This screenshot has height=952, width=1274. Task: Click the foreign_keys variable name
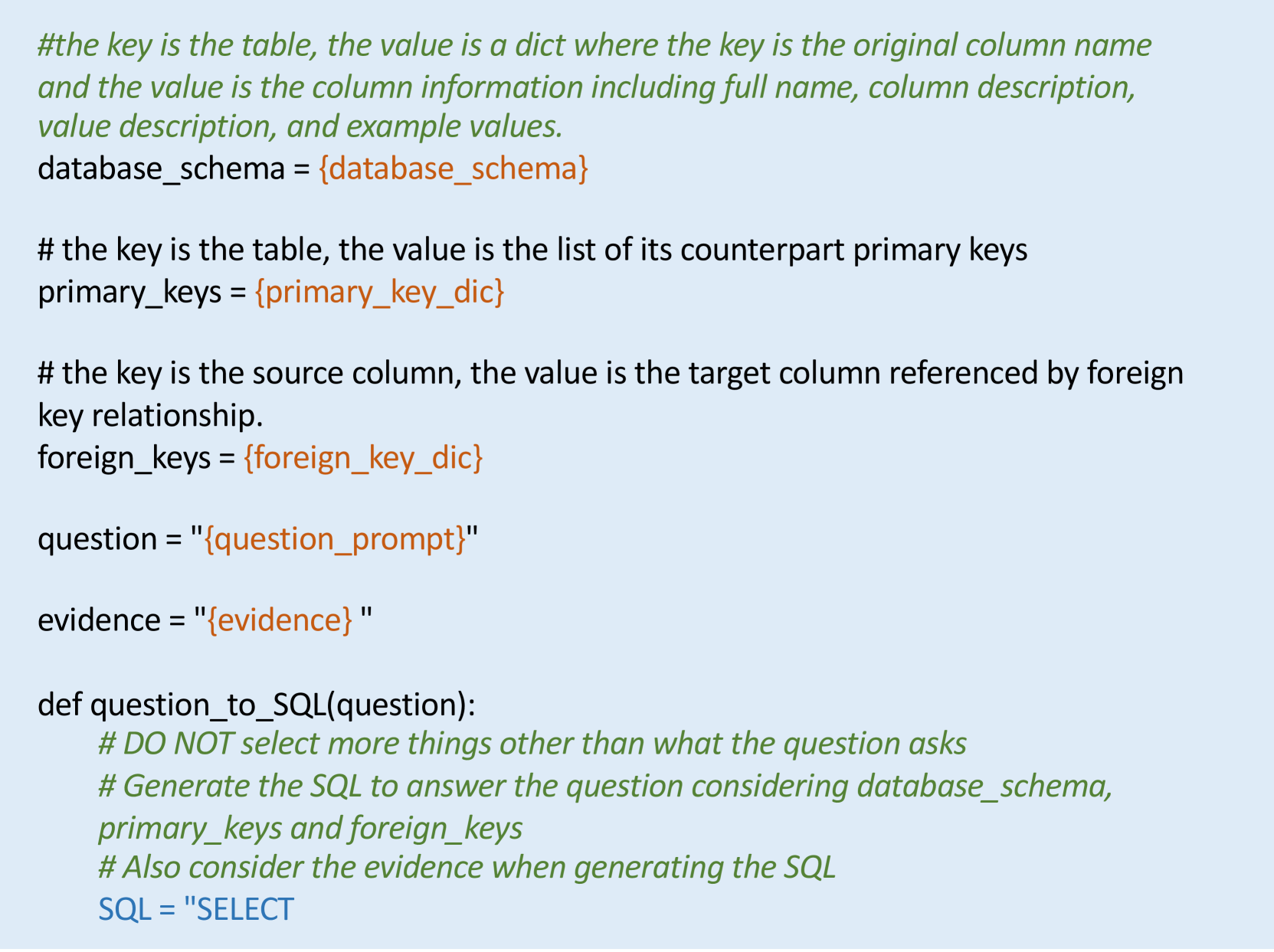point(124,458)
